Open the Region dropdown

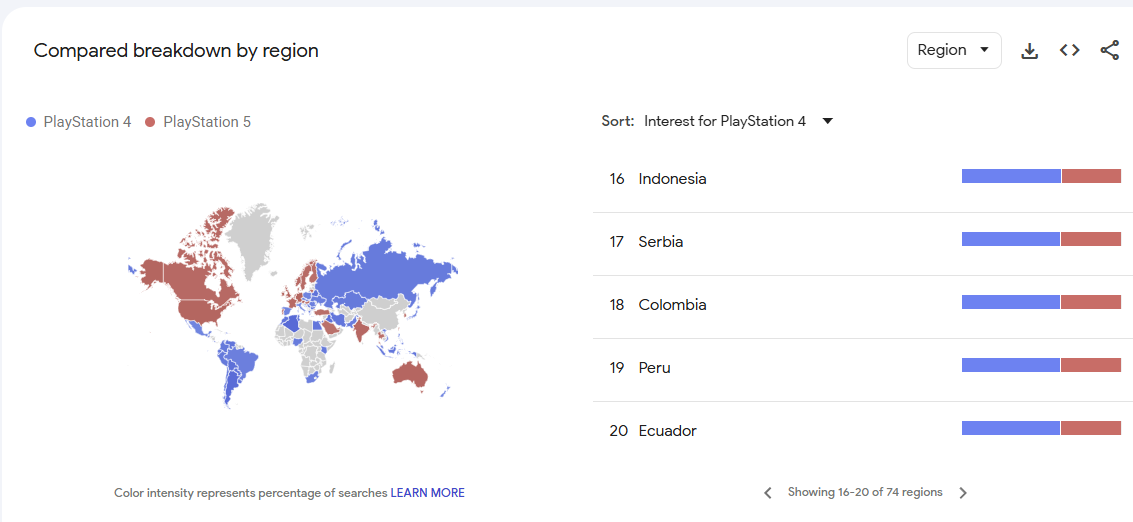tap(954, 51)
